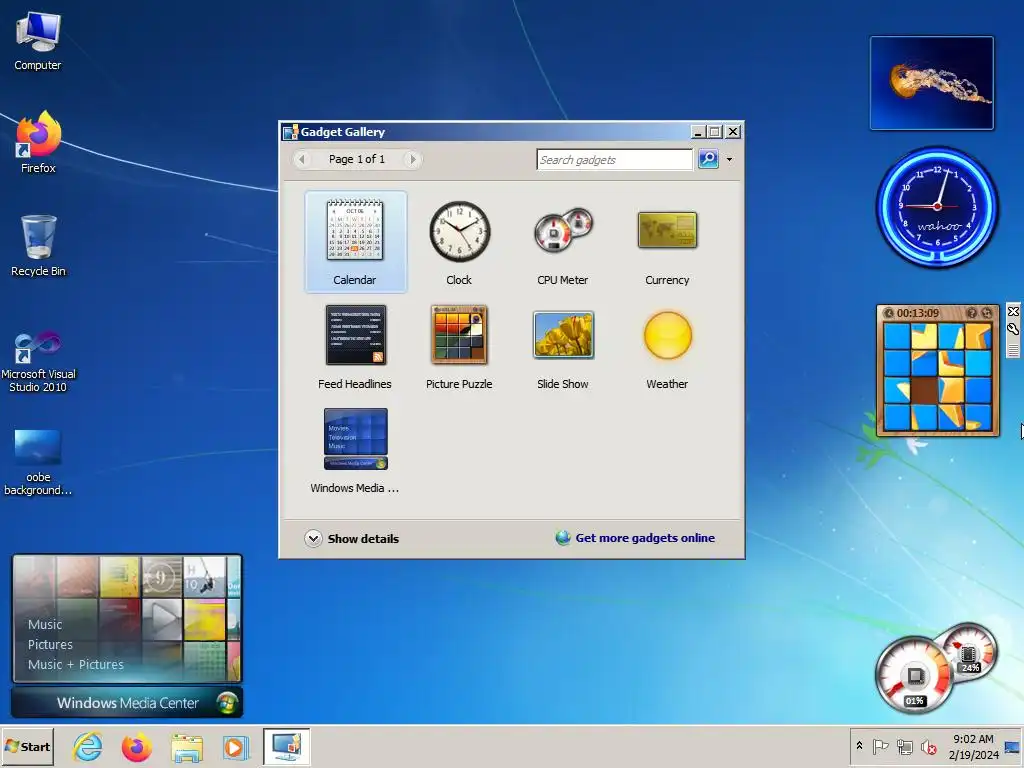The height and width of the screenshot is (768, 1024).
Task: Launch Internet Explorer from the taskbar
Action: 88,746
